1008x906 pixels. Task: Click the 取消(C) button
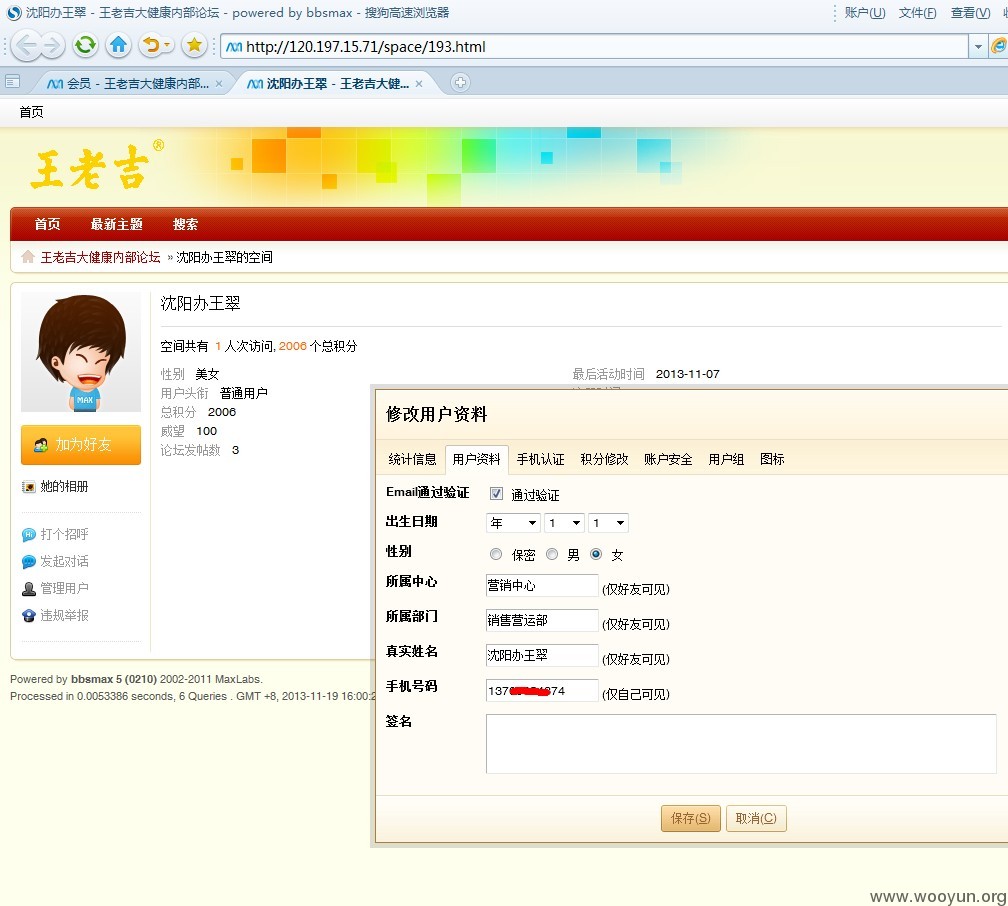[756, 818]
